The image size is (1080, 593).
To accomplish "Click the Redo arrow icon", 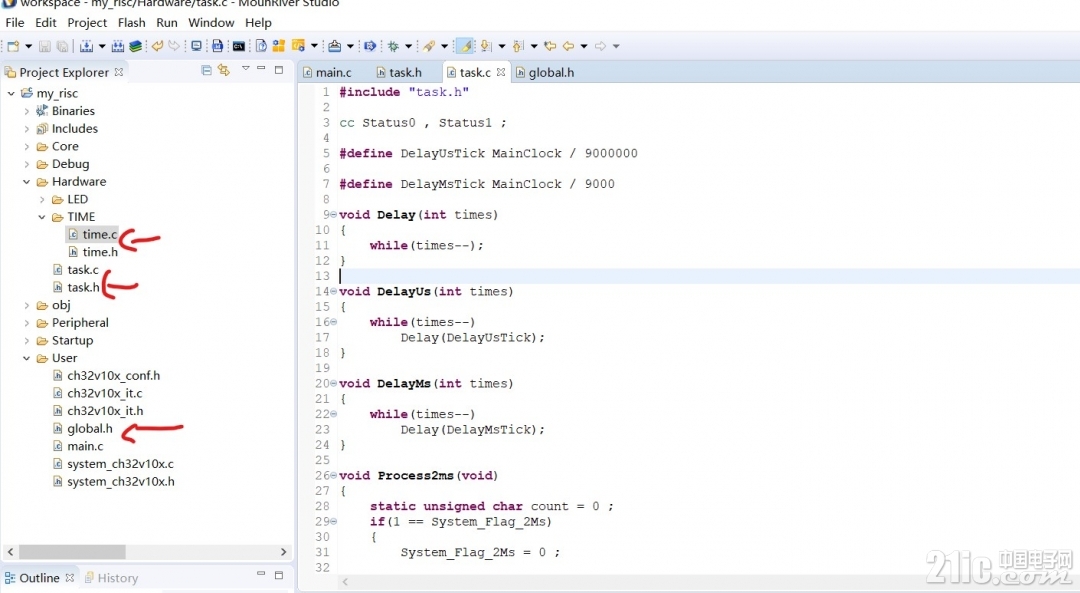I will (174, 46).
